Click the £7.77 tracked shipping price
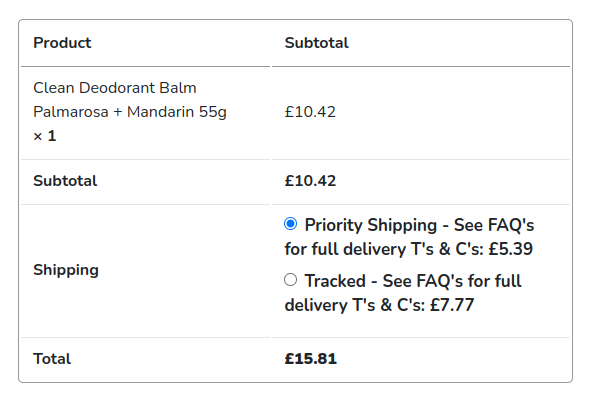 pyautogui.click(x=452, y=305)
